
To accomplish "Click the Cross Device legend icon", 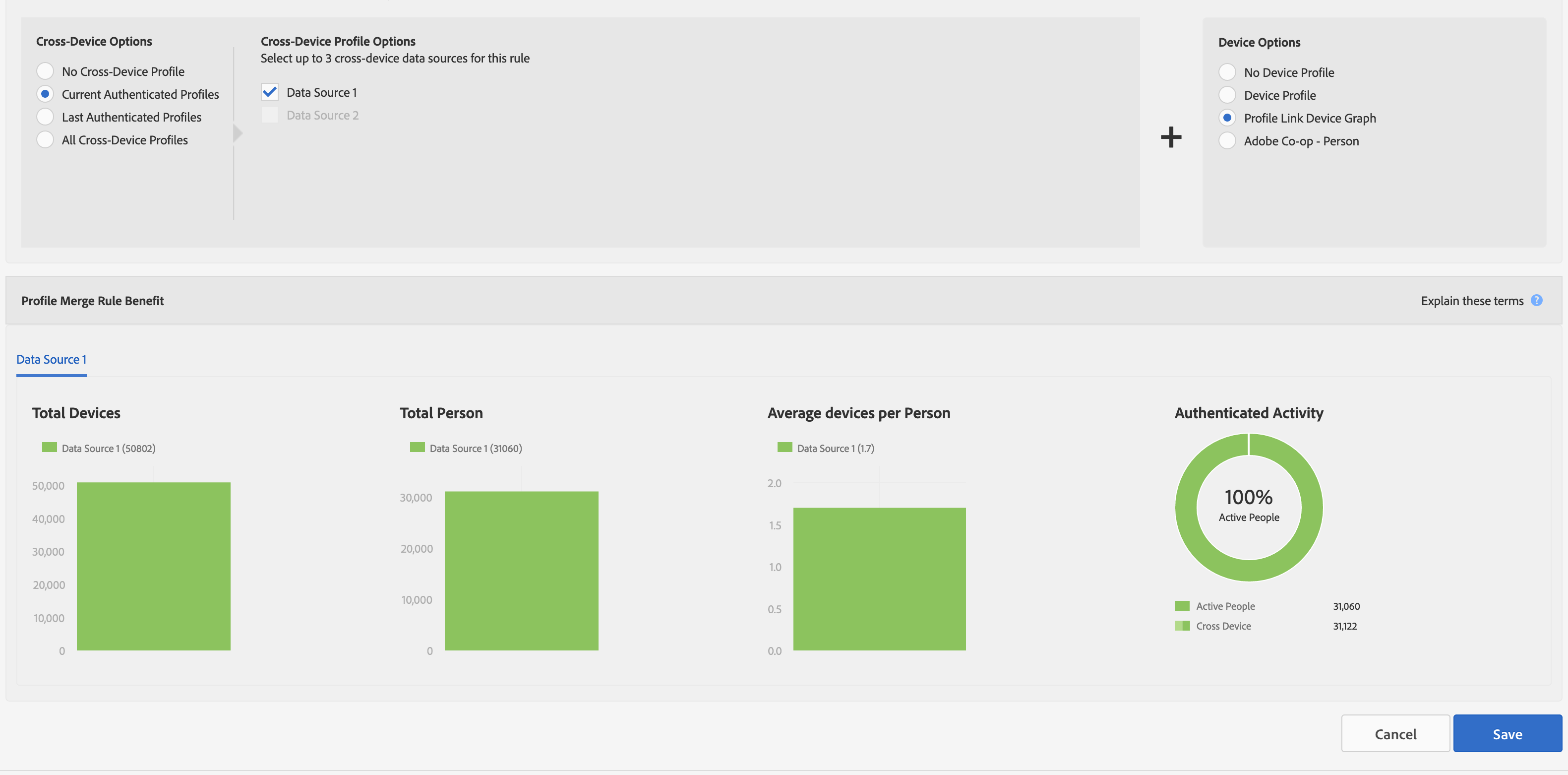I will pos(1182,626).
